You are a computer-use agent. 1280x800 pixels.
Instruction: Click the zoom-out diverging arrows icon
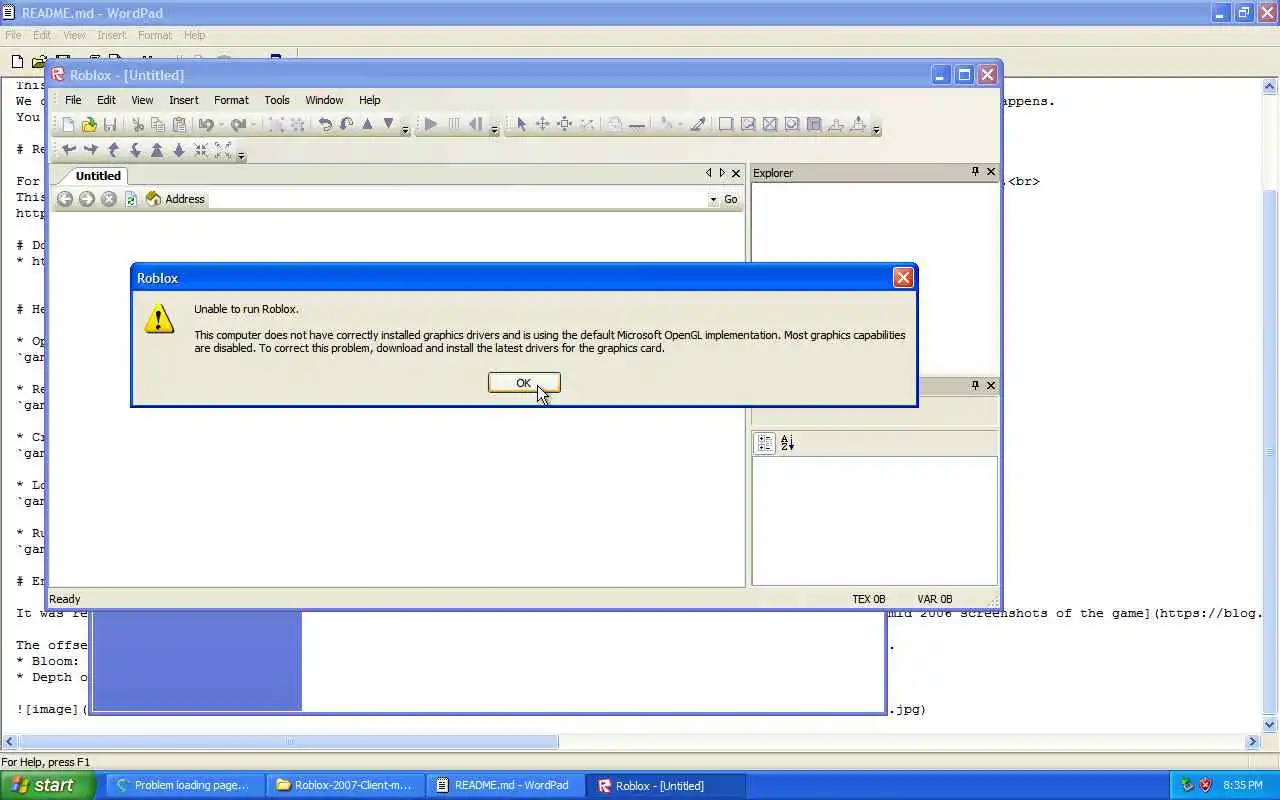click(223, 150)
